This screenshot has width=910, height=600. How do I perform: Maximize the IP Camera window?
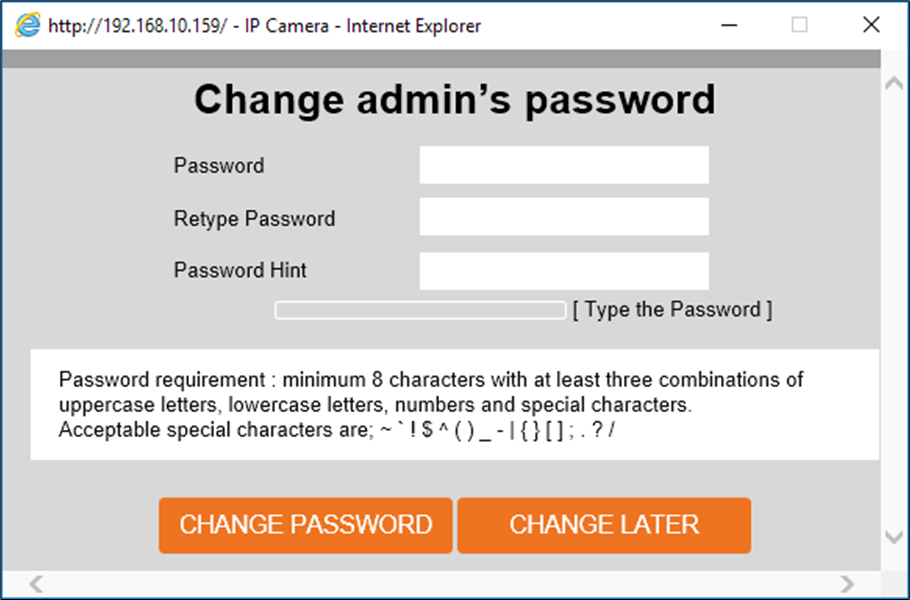[799, 26]
